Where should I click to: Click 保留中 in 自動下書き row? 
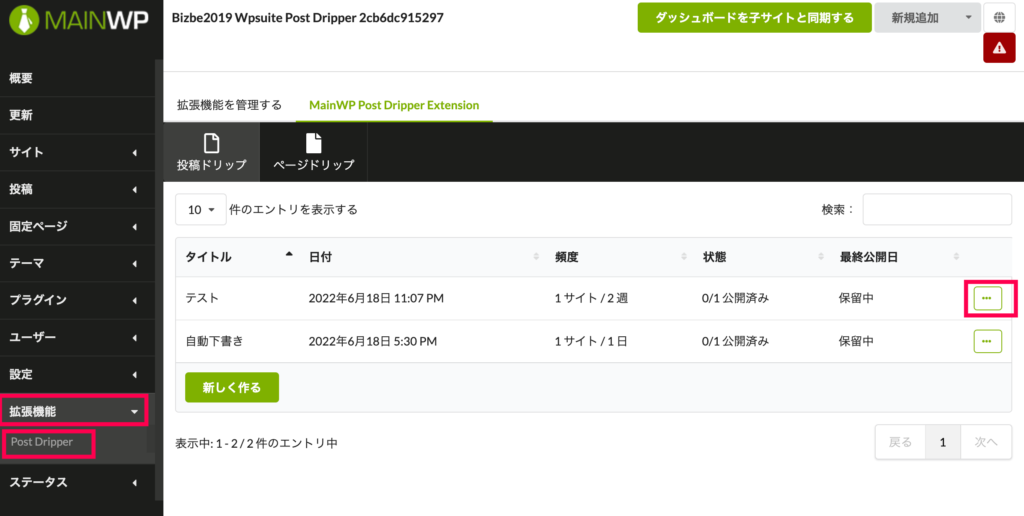(x=856, y=341)
